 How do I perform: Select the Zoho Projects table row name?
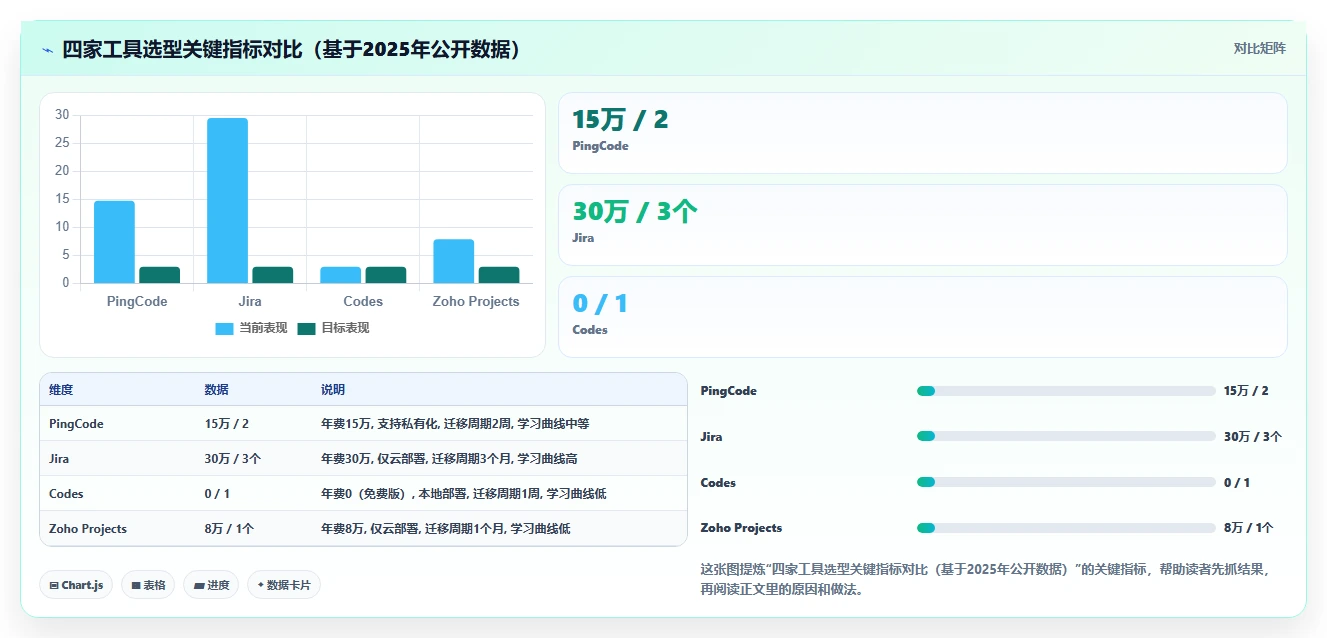(x=88, y=529)
